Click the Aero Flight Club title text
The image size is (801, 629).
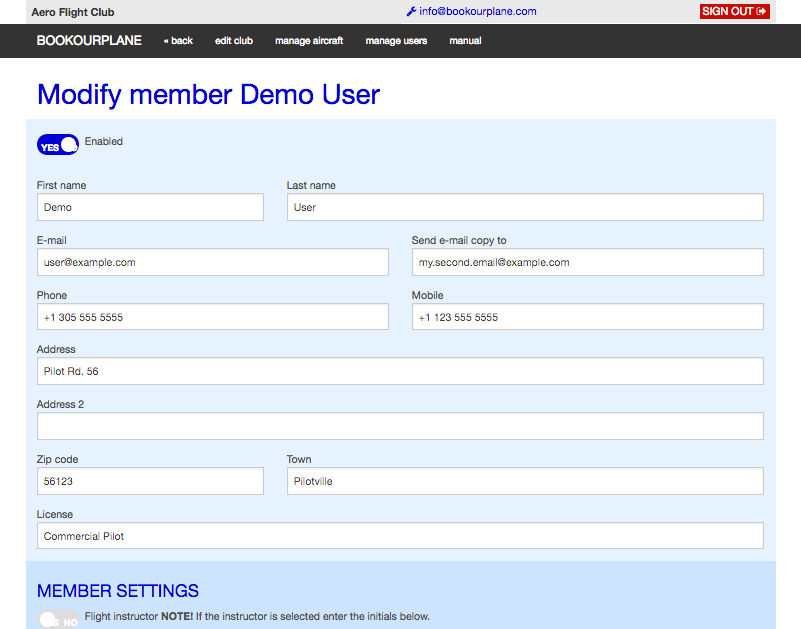pyautogui.click(x=73, y=12)
